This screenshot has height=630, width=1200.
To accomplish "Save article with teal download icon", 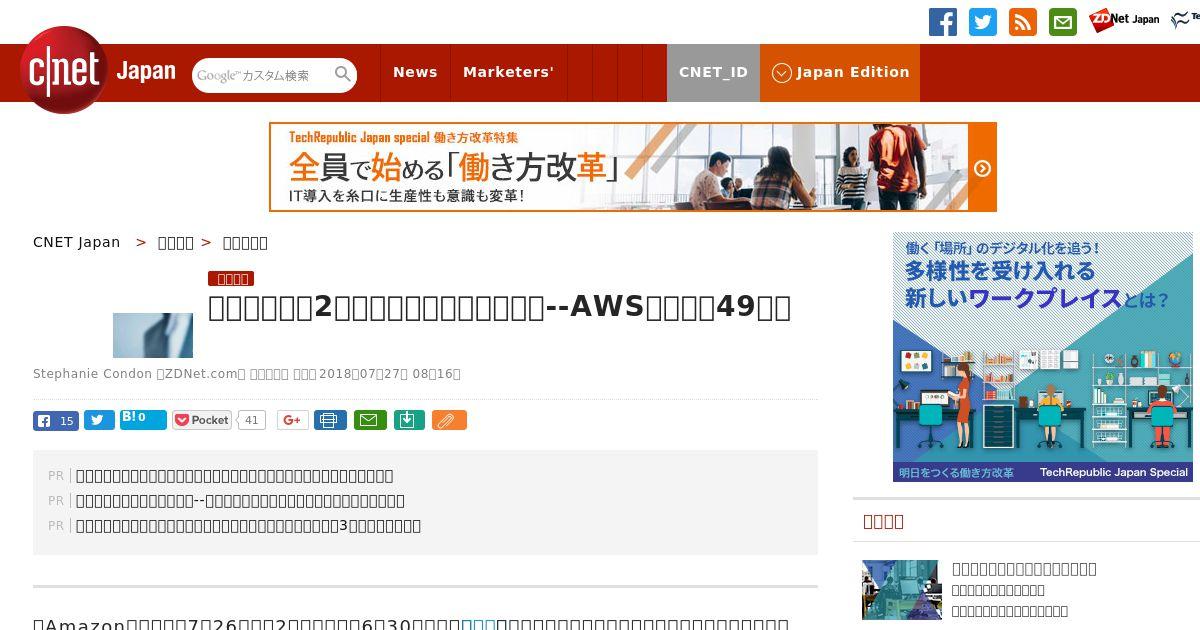I will 409,420.
